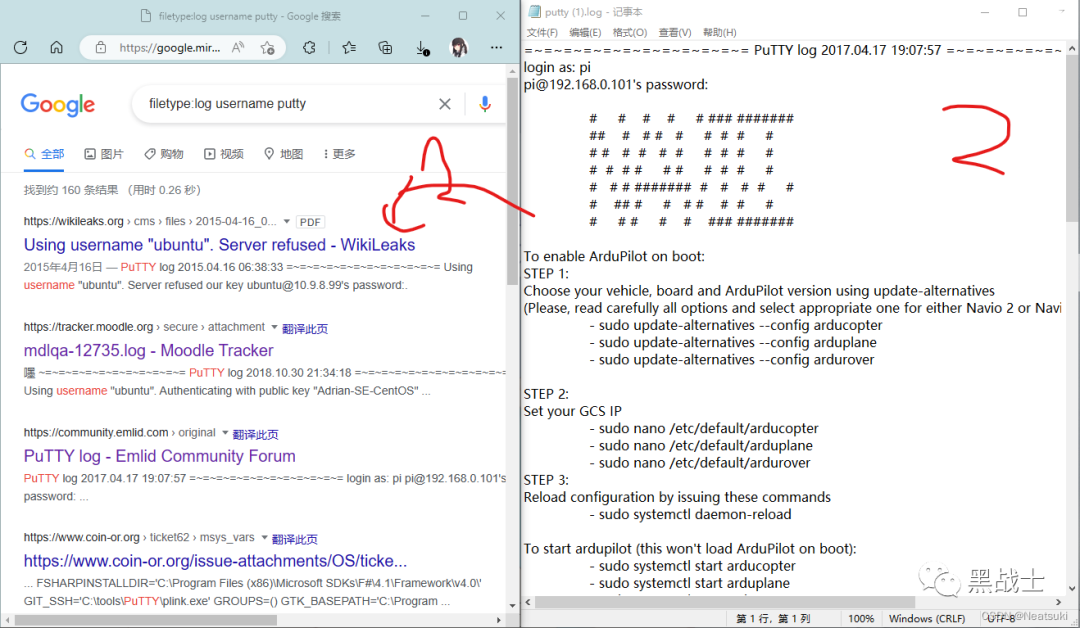Image resolution: width=1080 pixels, height=628 pixels.
Task: Click browser scrollbar down arrow
Action: (512, 605)
